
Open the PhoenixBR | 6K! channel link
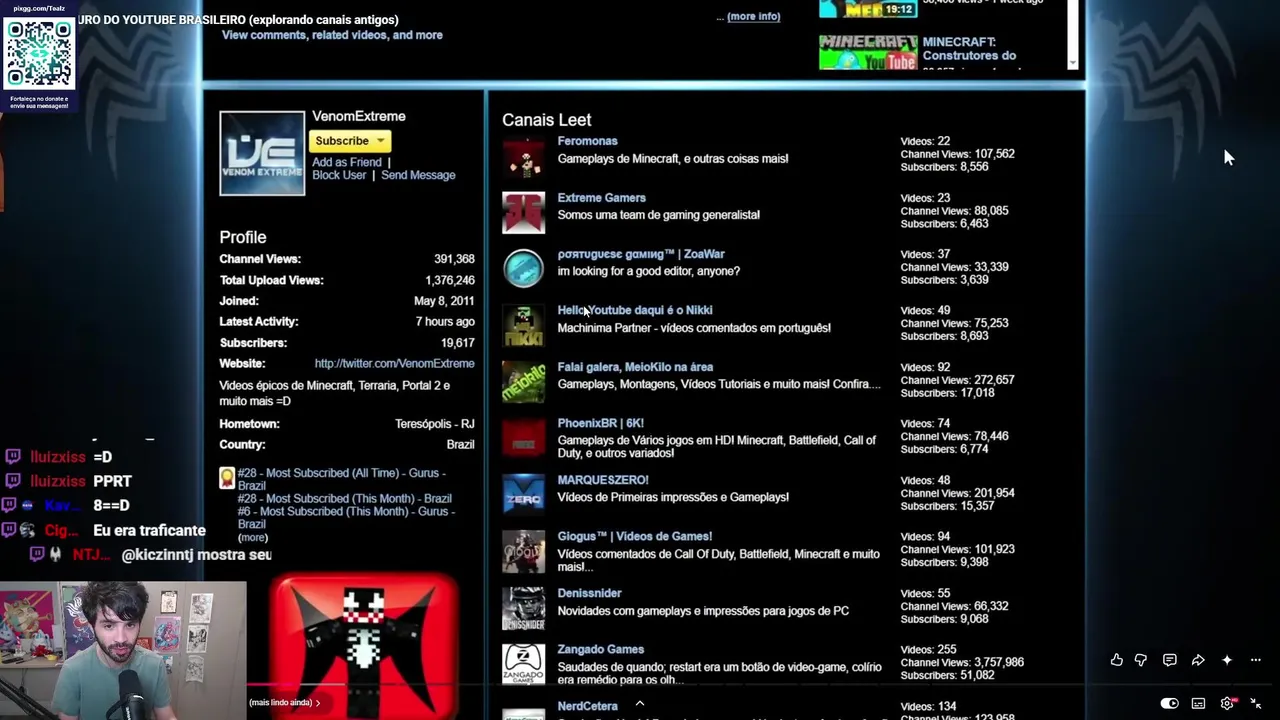pyautogui.click(x=600, y=423)
